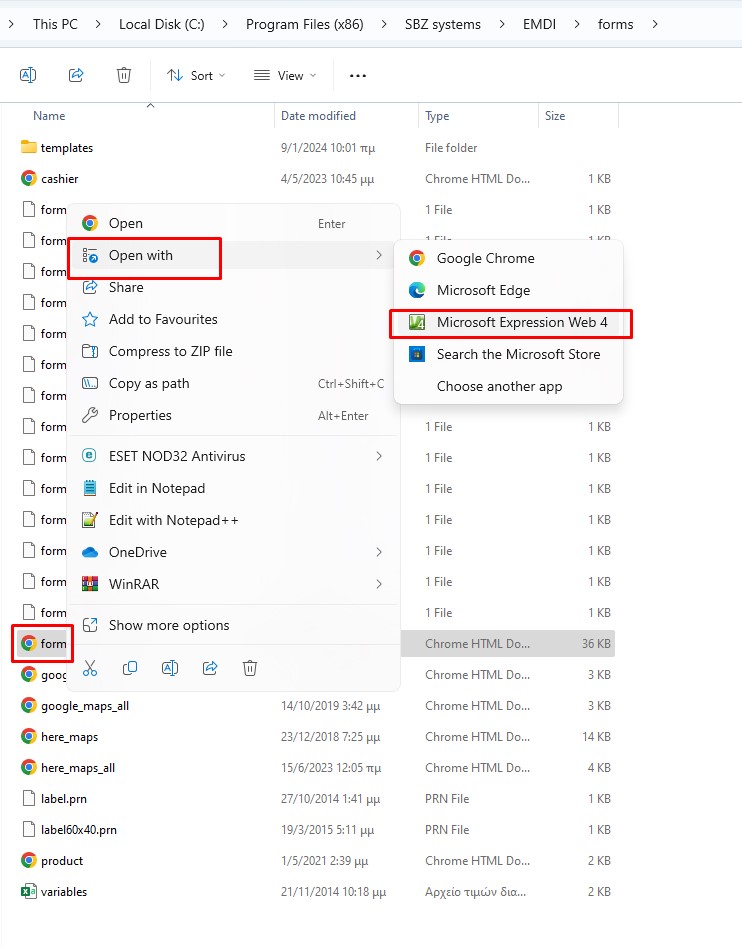Click the Properties wrench icon
742x947 pixels.
(x=90, y=416)
